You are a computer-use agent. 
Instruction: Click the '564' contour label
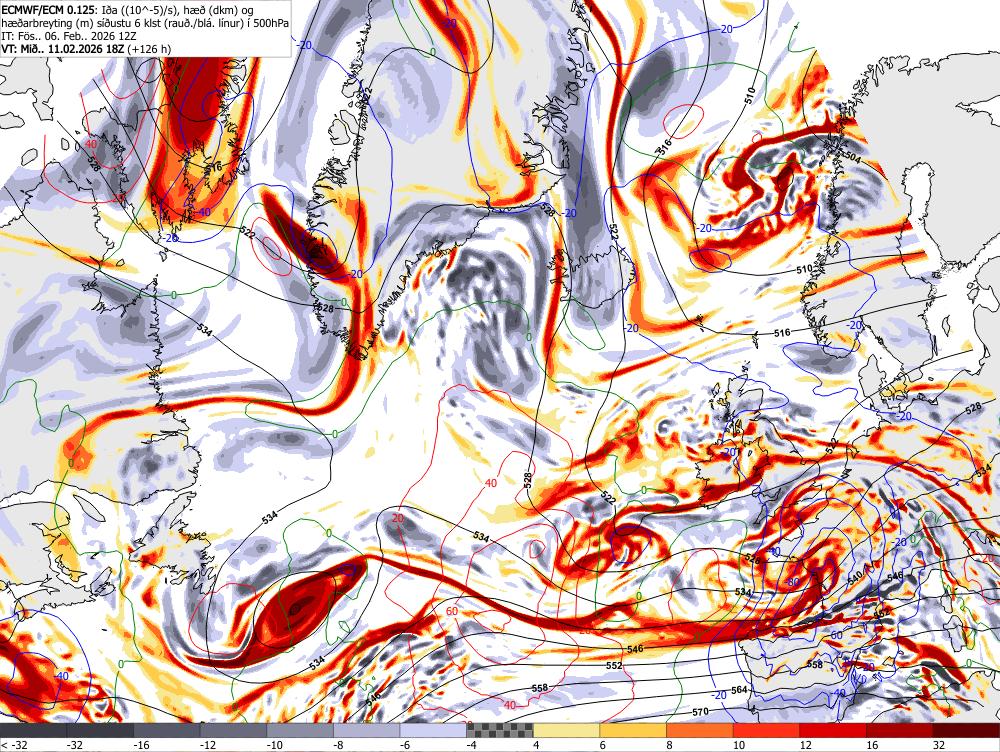[x=739, y=689]
